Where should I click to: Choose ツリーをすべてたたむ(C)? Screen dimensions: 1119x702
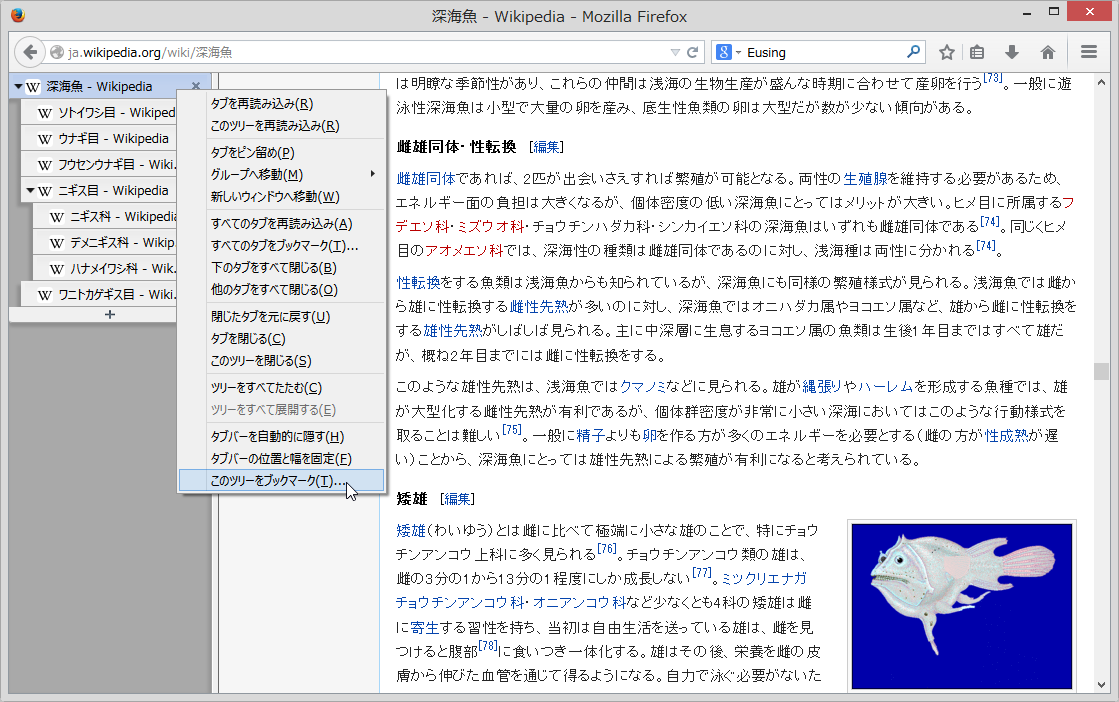click(281, 387)
